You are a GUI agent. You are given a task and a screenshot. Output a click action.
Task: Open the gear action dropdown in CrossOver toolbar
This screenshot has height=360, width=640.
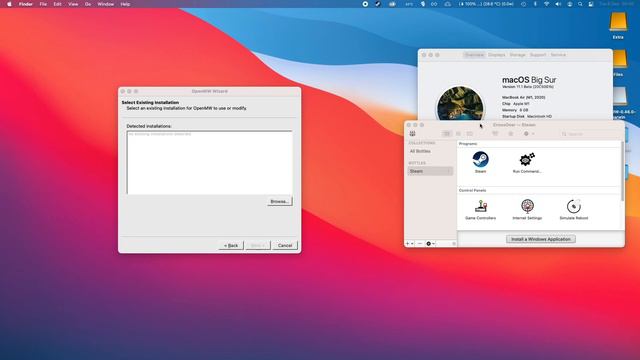(x=529, y=134)
